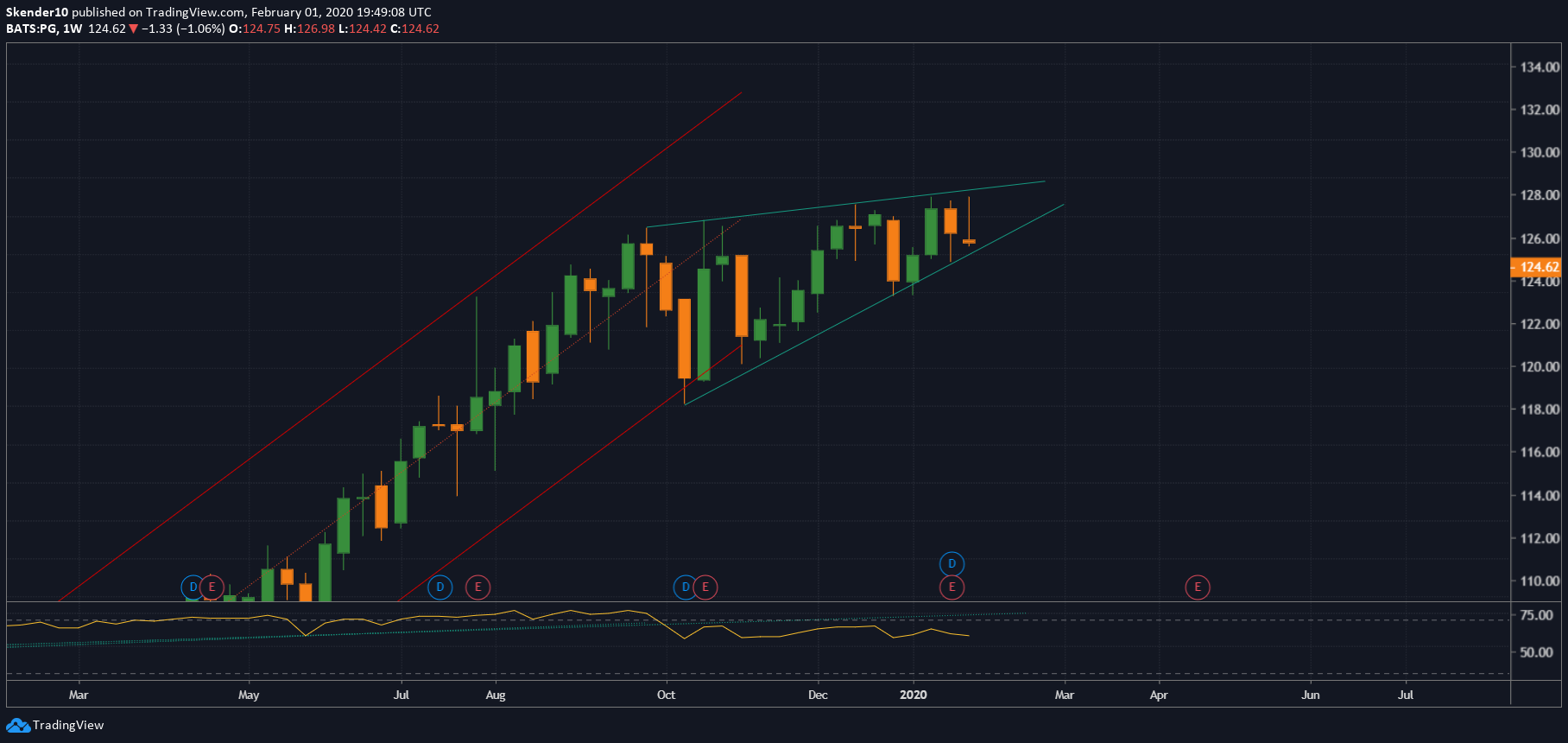Click the Oct date label on the time axis
The width and height of the screenshot is (1568, 743).
[x=666, y=695]
